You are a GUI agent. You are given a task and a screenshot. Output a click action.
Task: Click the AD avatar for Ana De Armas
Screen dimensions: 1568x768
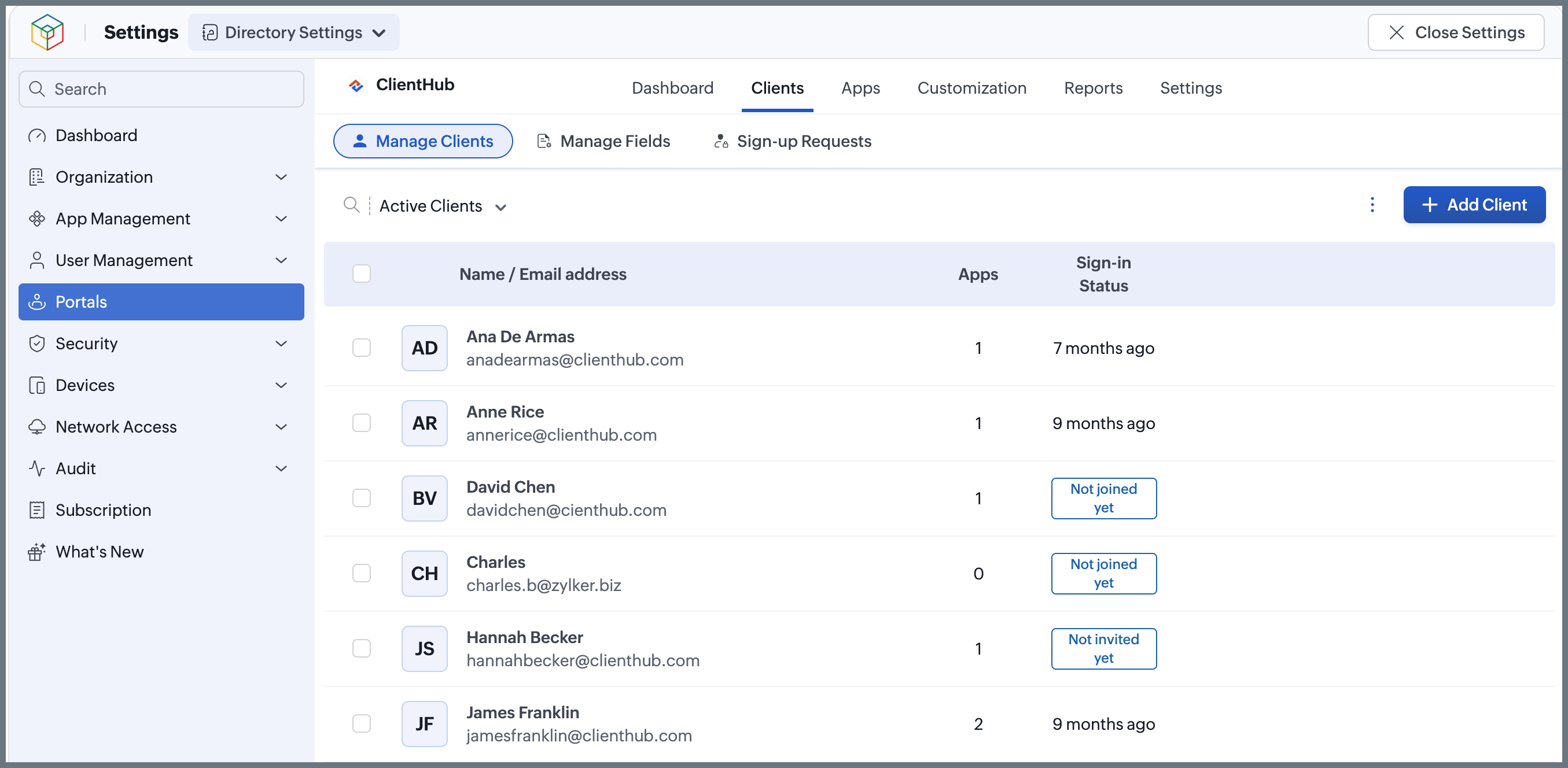[424, 348]
